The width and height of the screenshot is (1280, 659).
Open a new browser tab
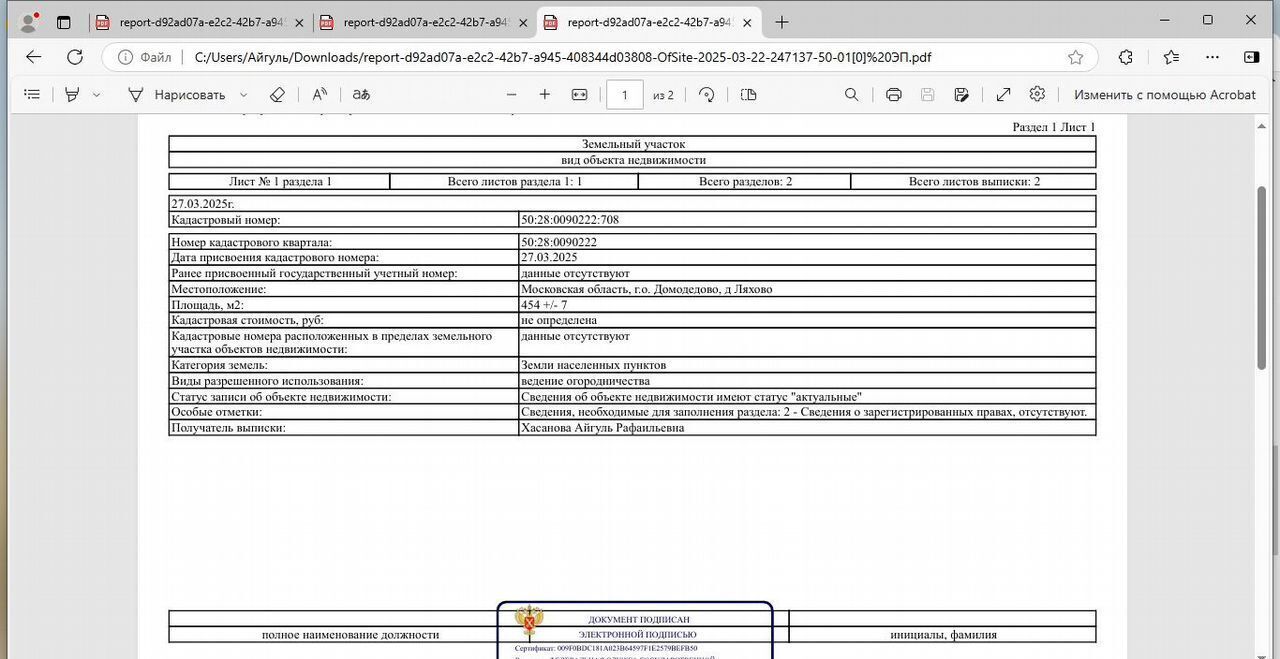pyautogui.click(x=782, y=22)
